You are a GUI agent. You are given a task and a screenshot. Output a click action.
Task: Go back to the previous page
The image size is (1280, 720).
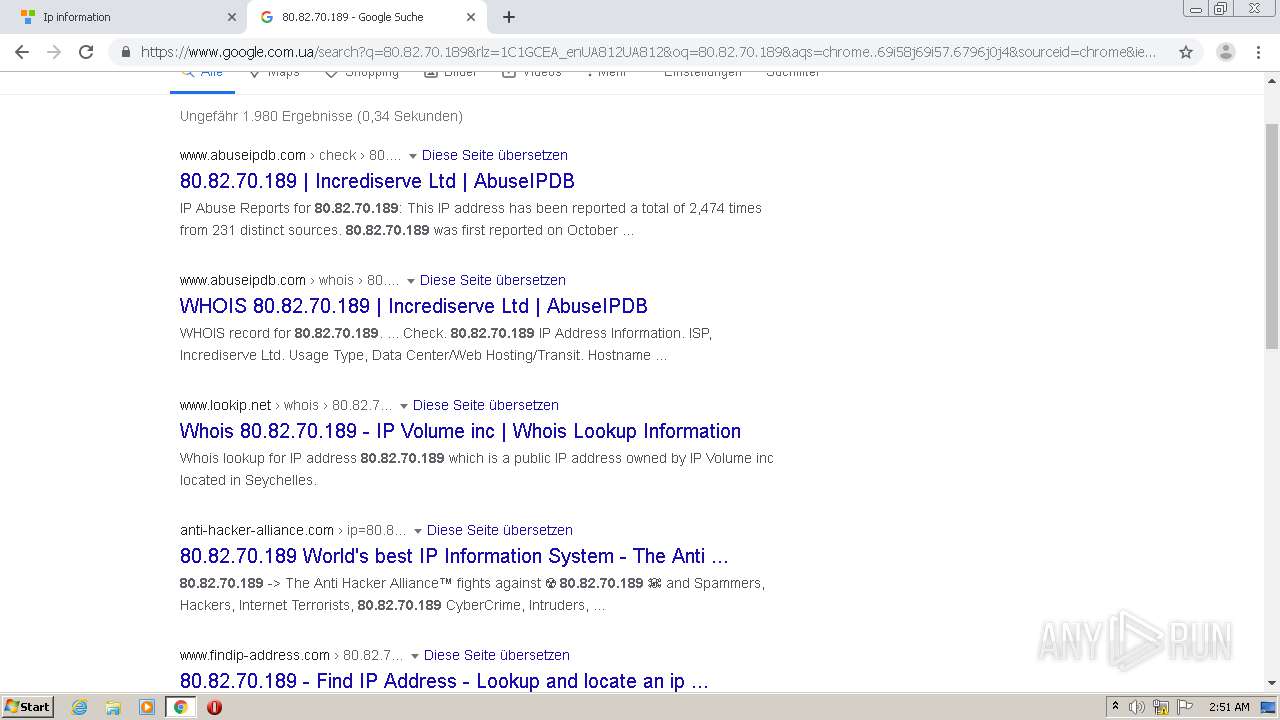click(22, 52)
